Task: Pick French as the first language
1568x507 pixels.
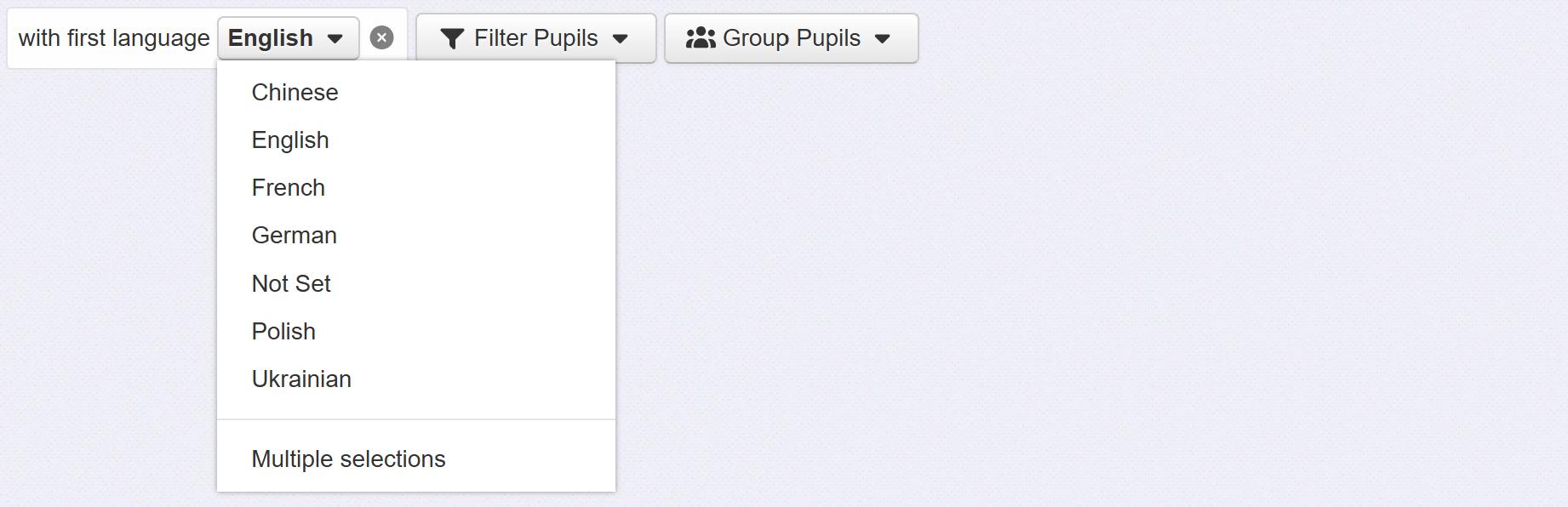Action: point(289,188)
